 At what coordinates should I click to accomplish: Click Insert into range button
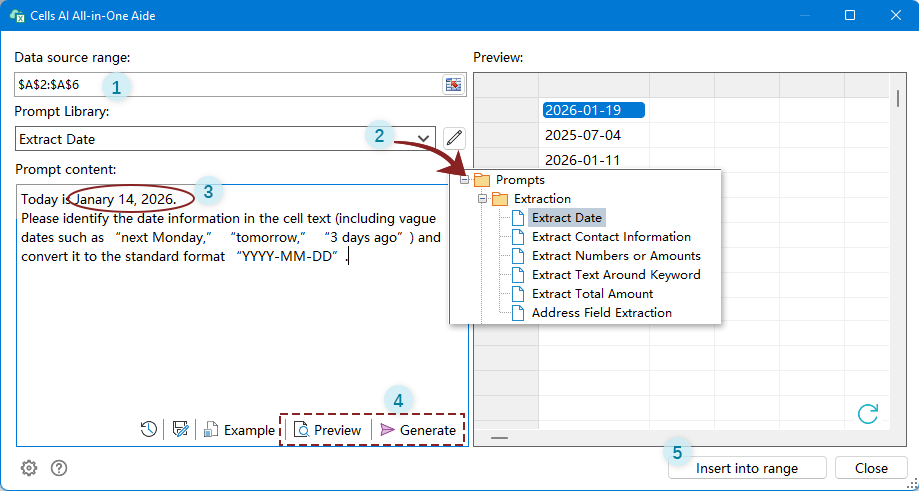[x=747, y=468]
